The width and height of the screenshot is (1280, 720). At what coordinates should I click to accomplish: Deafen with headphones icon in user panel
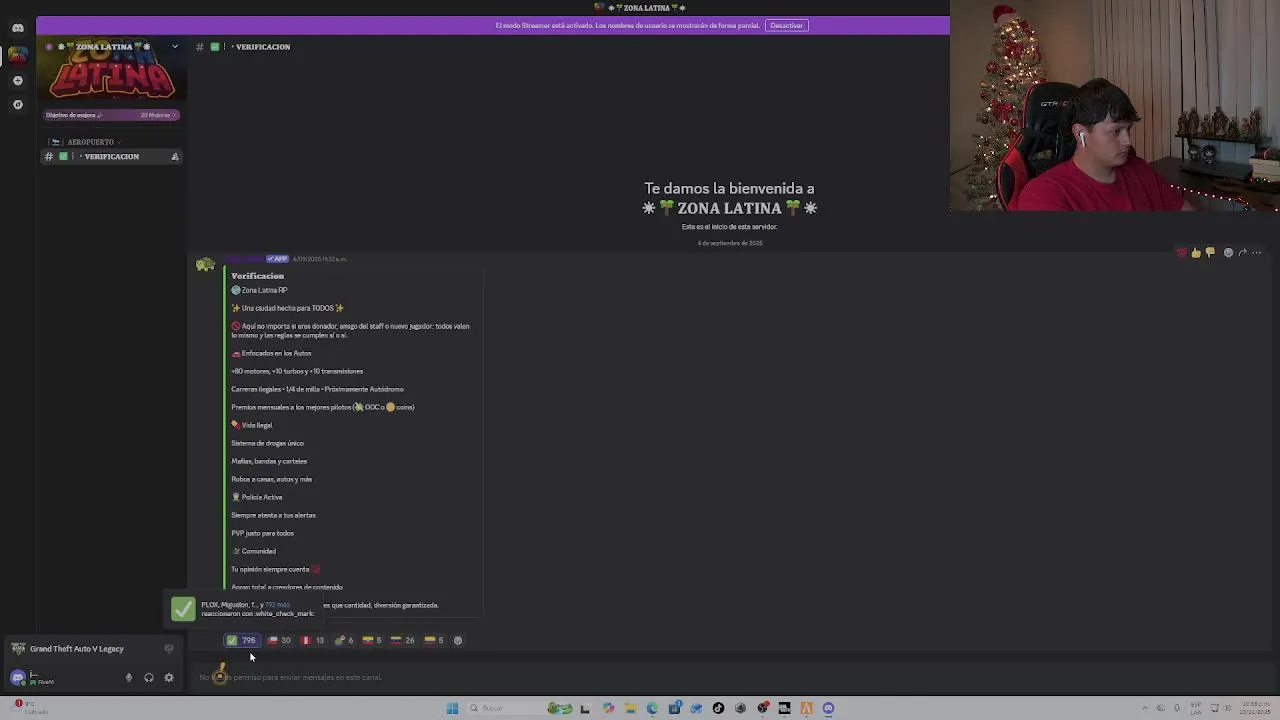148,677
